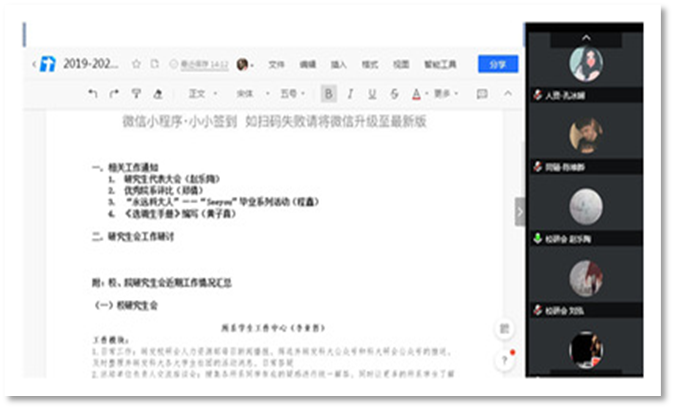Click the redo arrow in the toolbar

coord(114,94)
